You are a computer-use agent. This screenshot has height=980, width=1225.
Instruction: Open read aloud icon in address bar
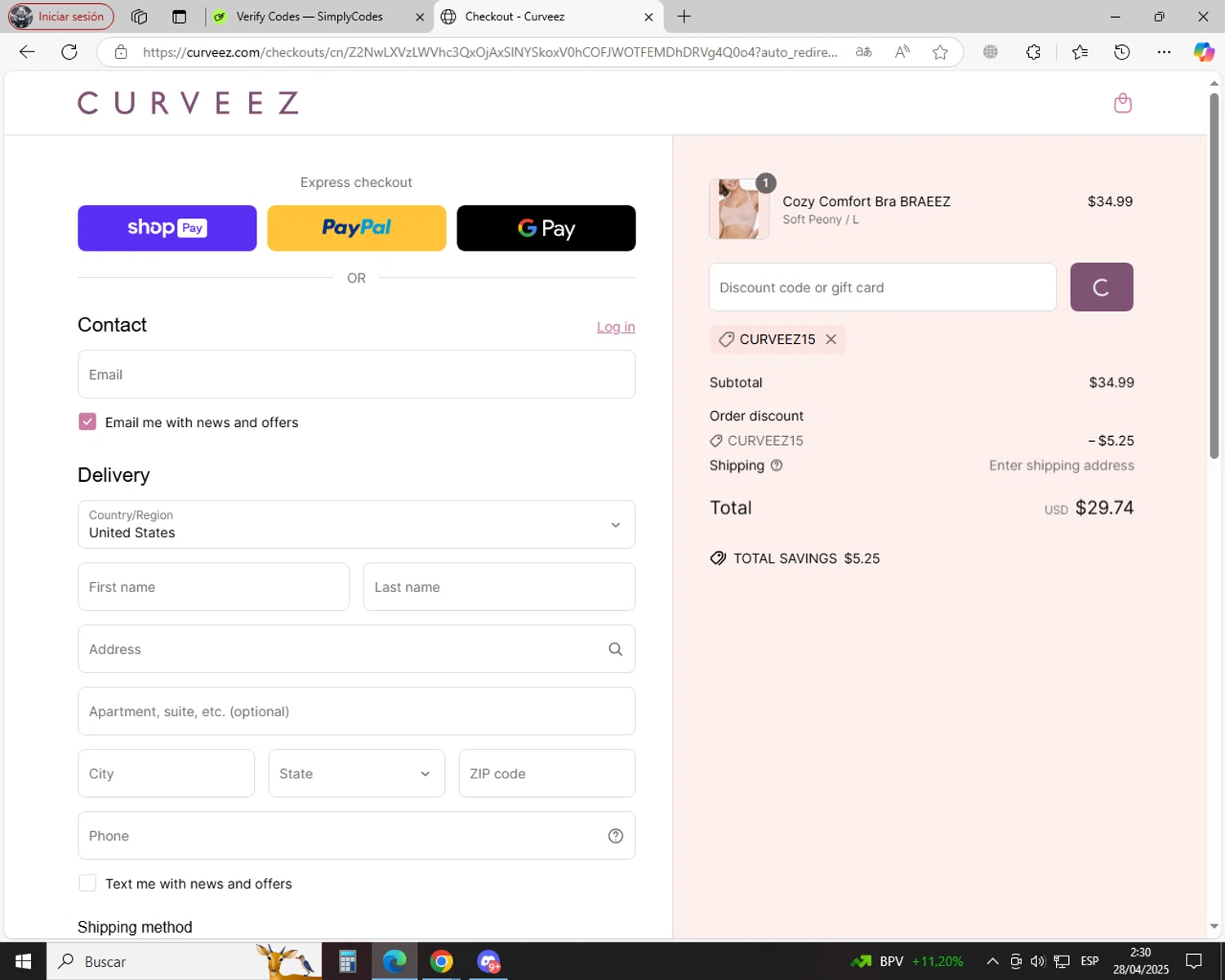tap(902, 52)
